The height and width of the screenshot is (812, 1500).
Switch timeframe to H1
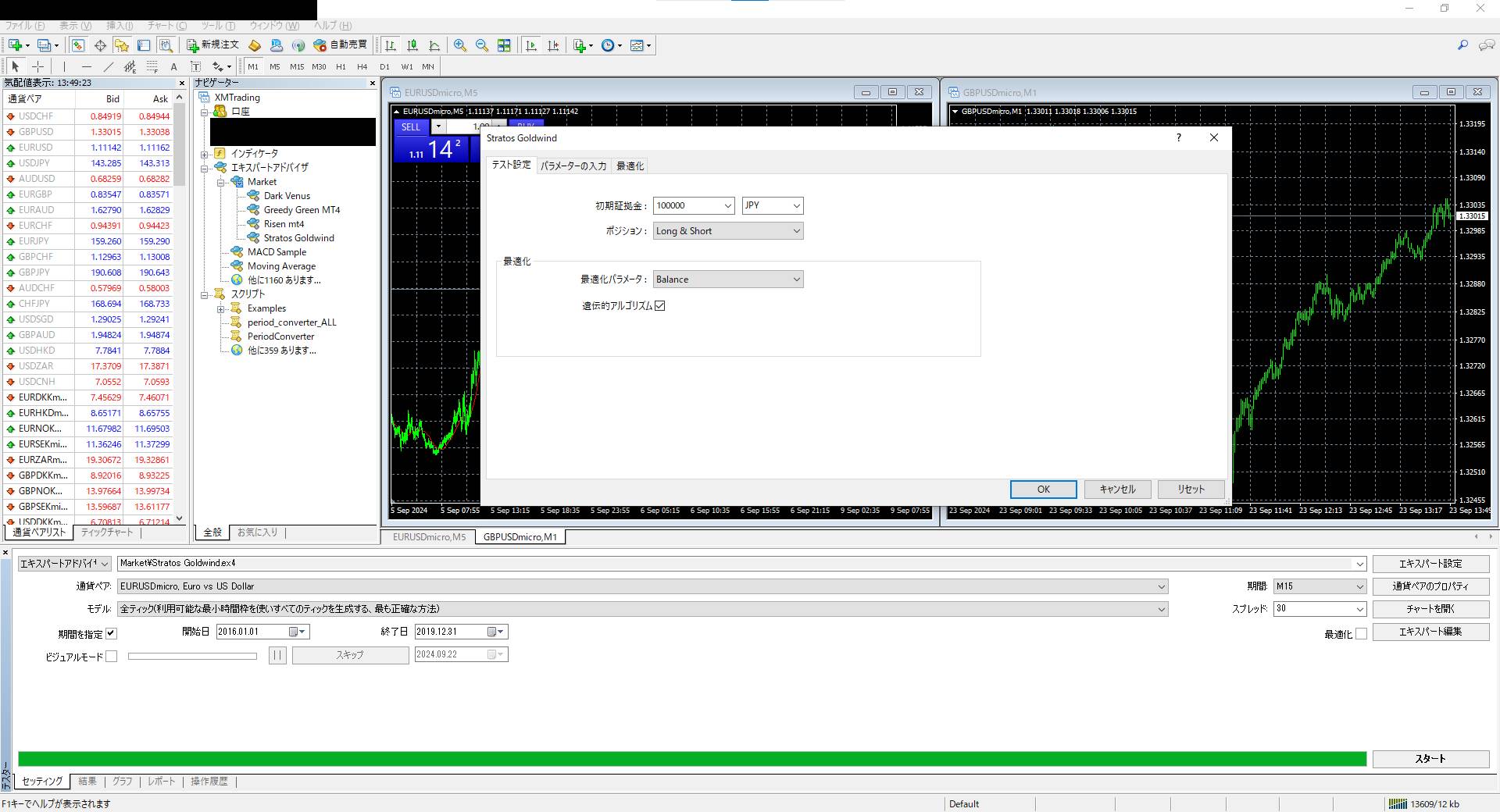click(341, 66)
